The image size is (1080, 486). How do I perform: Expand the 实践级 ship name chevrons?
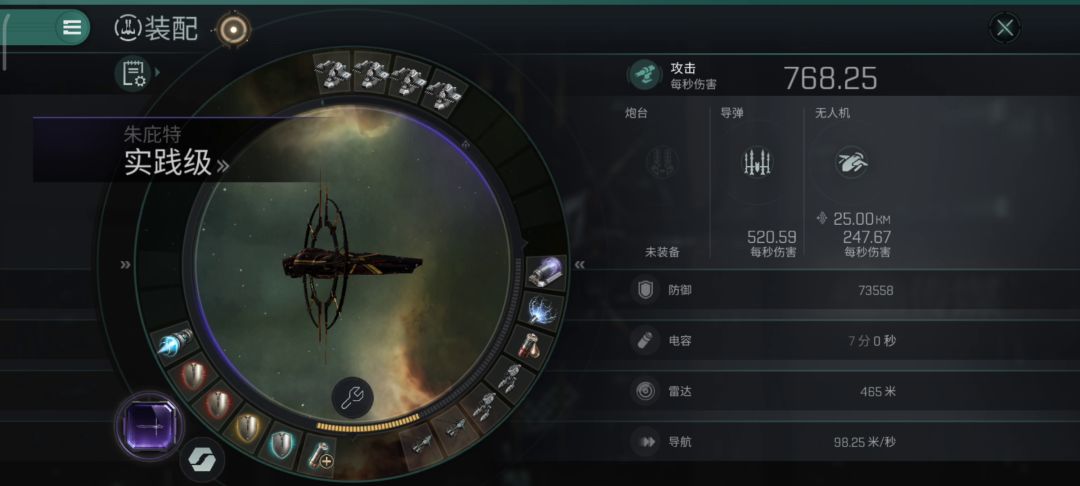[x=222, y=166]
